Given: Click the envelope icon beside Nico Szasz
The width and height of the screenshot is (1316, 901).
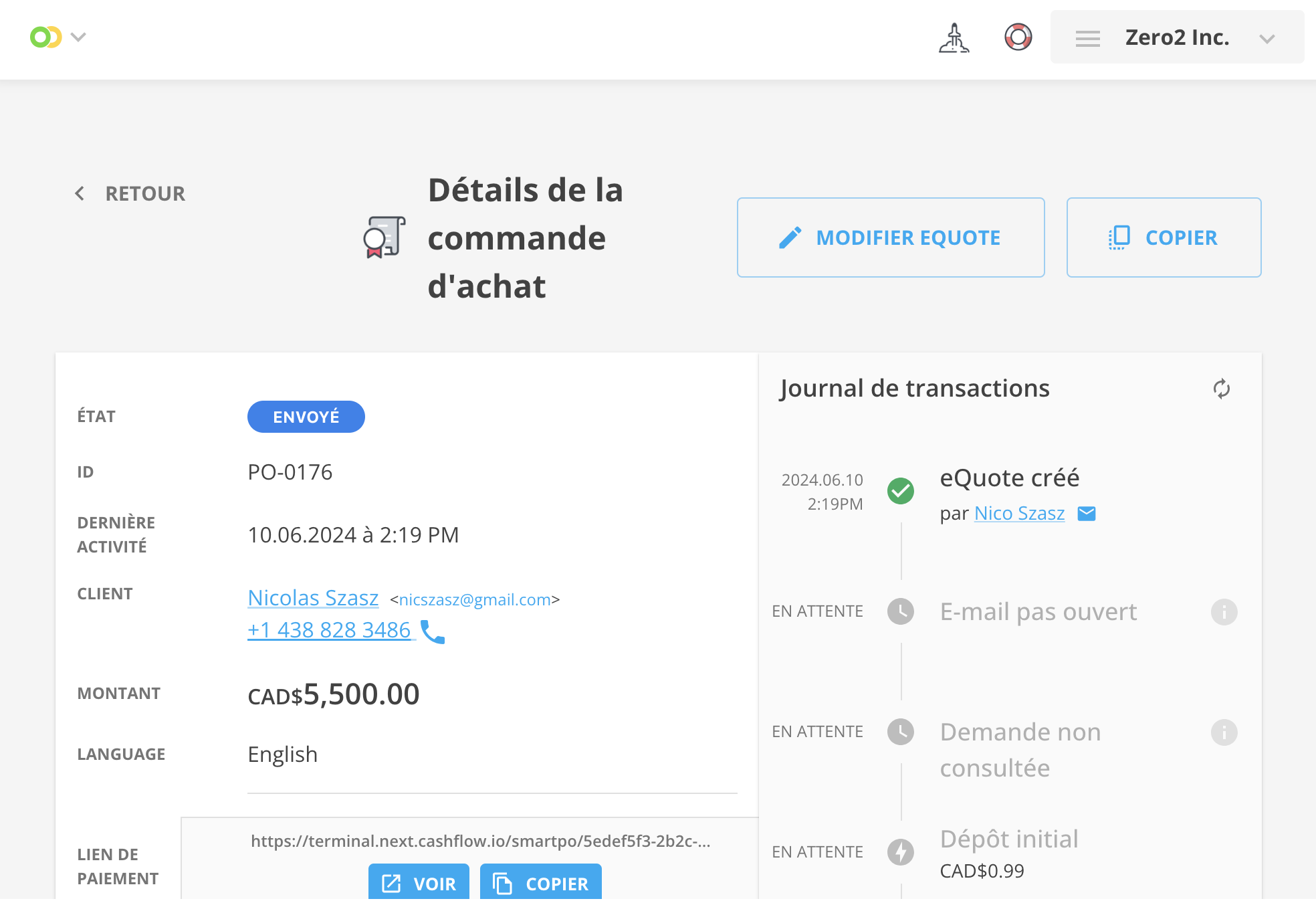Looking at the screenshot, I should [x=1087, y=514].
